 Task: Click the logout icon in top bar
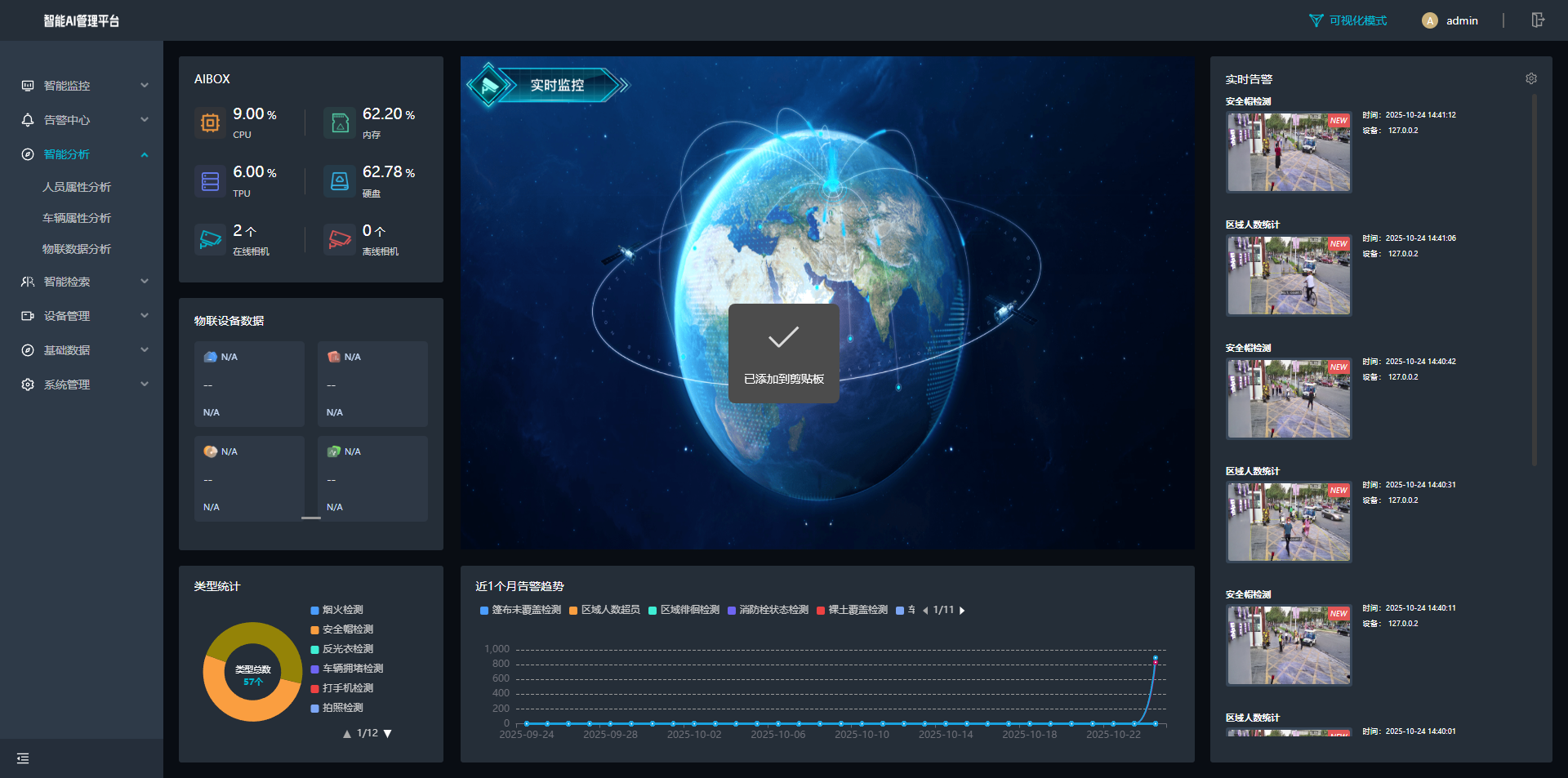(x=1538, y=20)
